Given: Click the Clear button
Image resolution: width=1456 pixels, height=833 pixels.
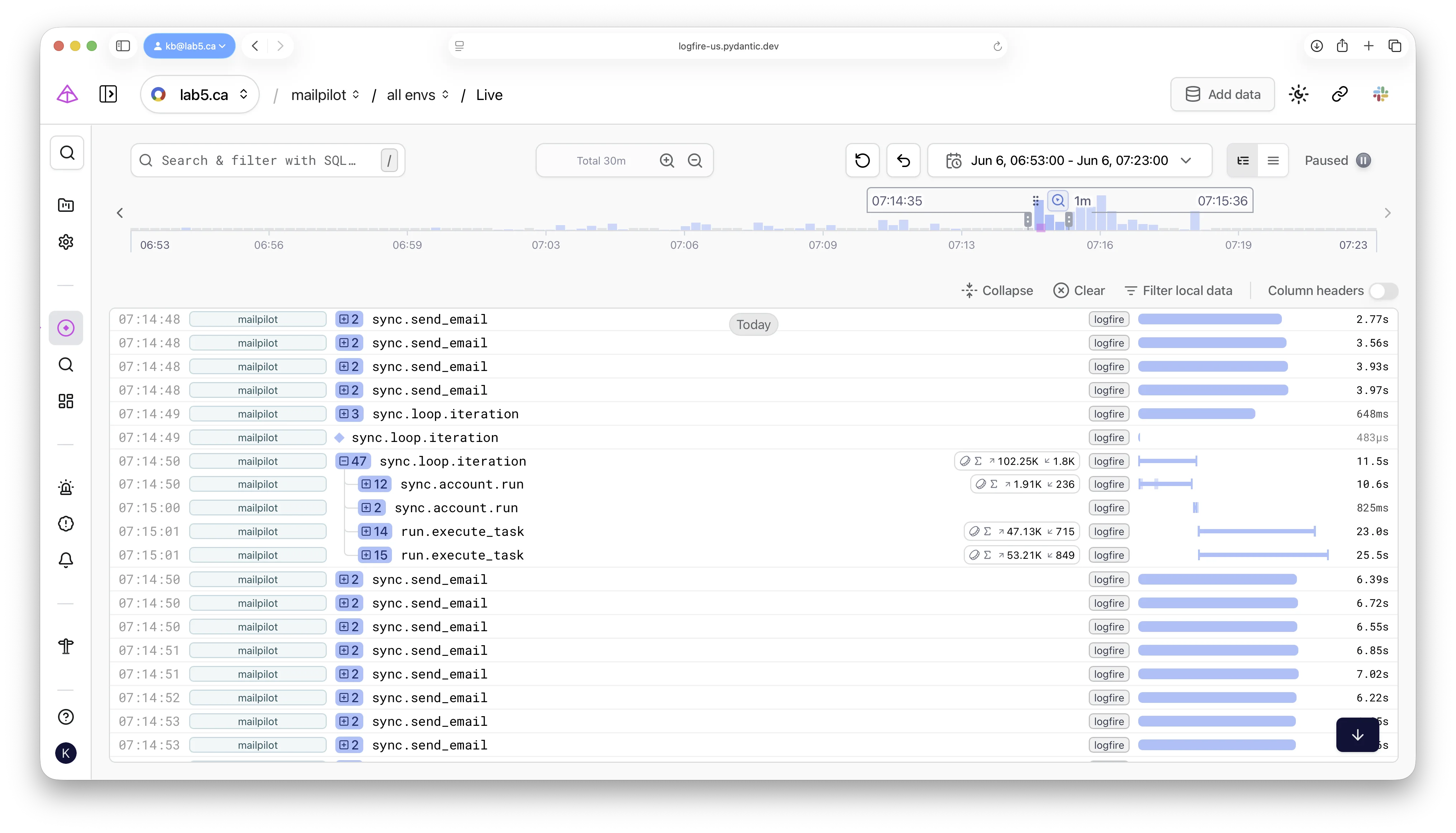Looking at the screenshot, I should (1079, 291).
